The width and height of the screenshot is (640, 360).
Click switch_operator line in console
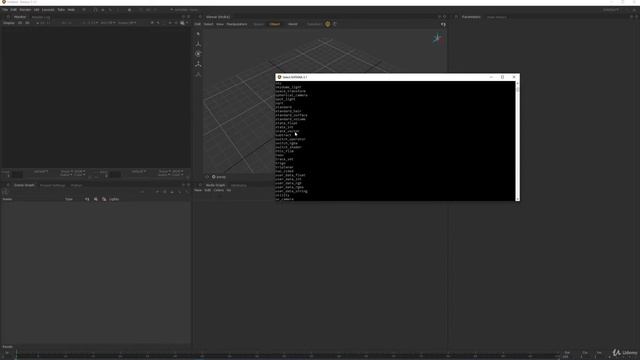tap(291, 139)
